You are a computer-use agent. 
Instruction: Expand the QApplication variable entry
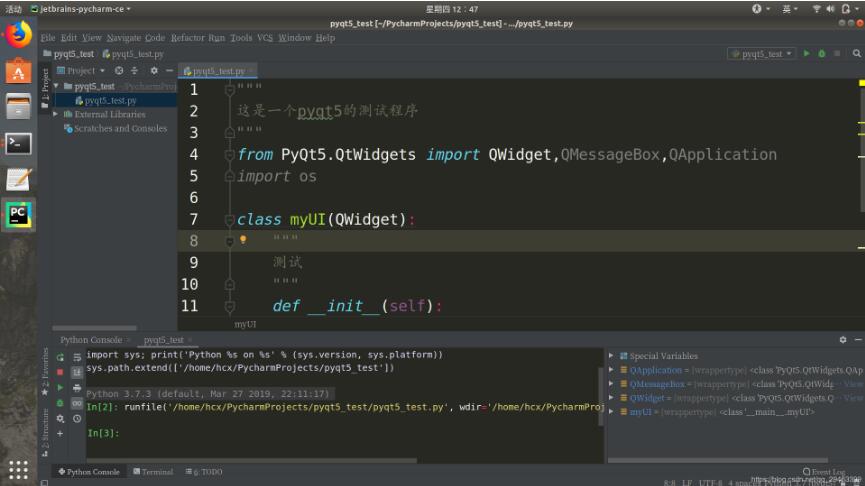pos(612,370)
